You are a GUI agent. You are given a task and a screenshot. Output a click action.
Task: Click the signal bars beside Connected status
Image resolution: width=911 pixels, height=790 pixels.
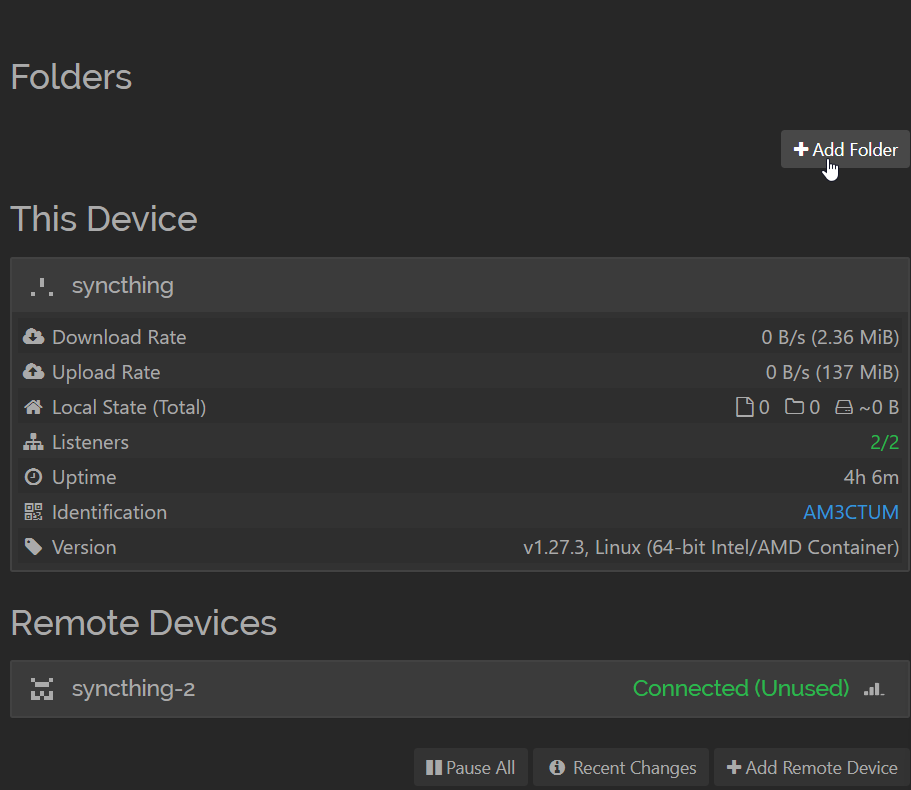point(873,689)
